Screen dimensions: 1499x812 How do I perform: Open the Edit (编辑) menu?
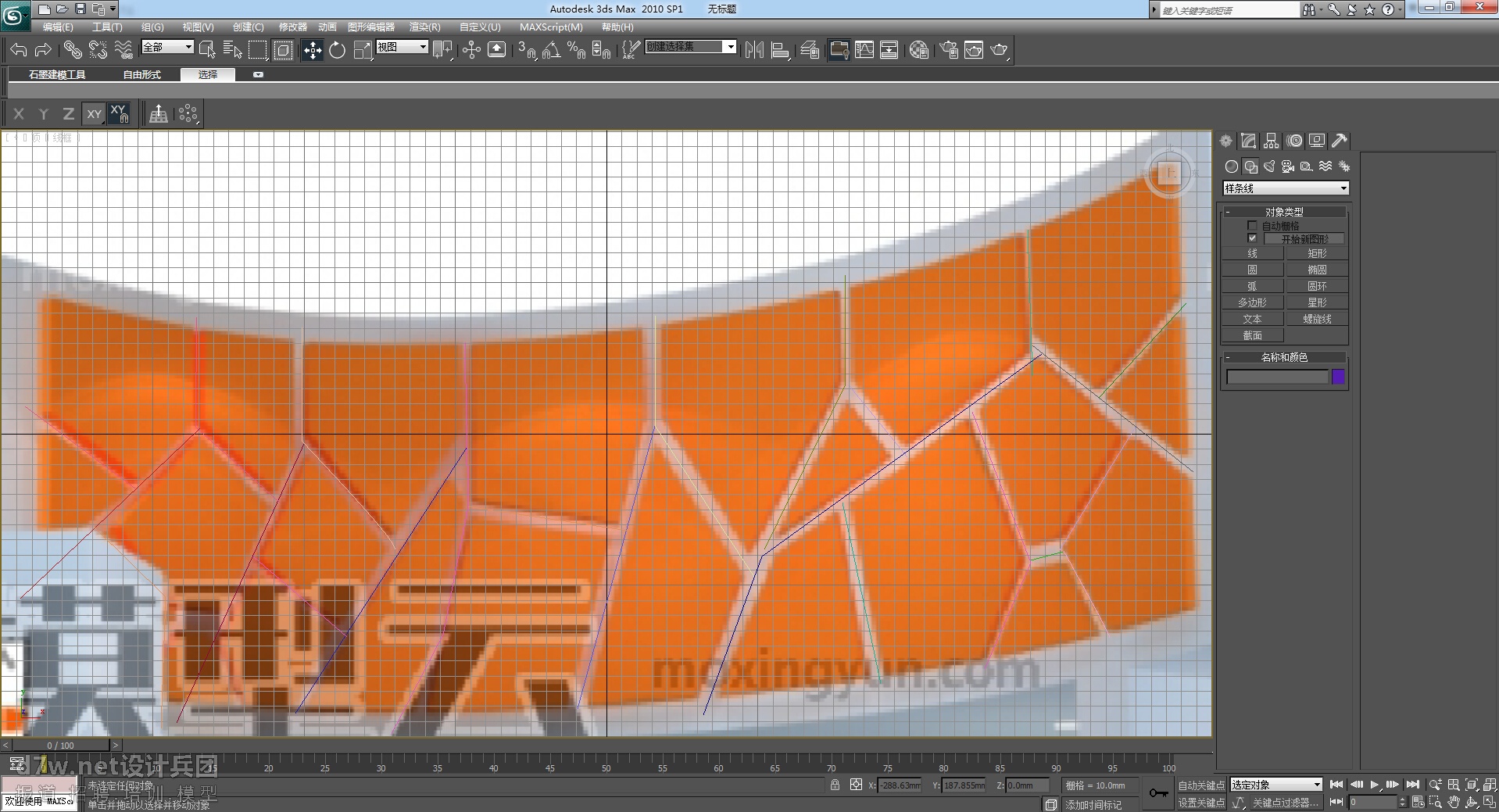pos(58,27)
